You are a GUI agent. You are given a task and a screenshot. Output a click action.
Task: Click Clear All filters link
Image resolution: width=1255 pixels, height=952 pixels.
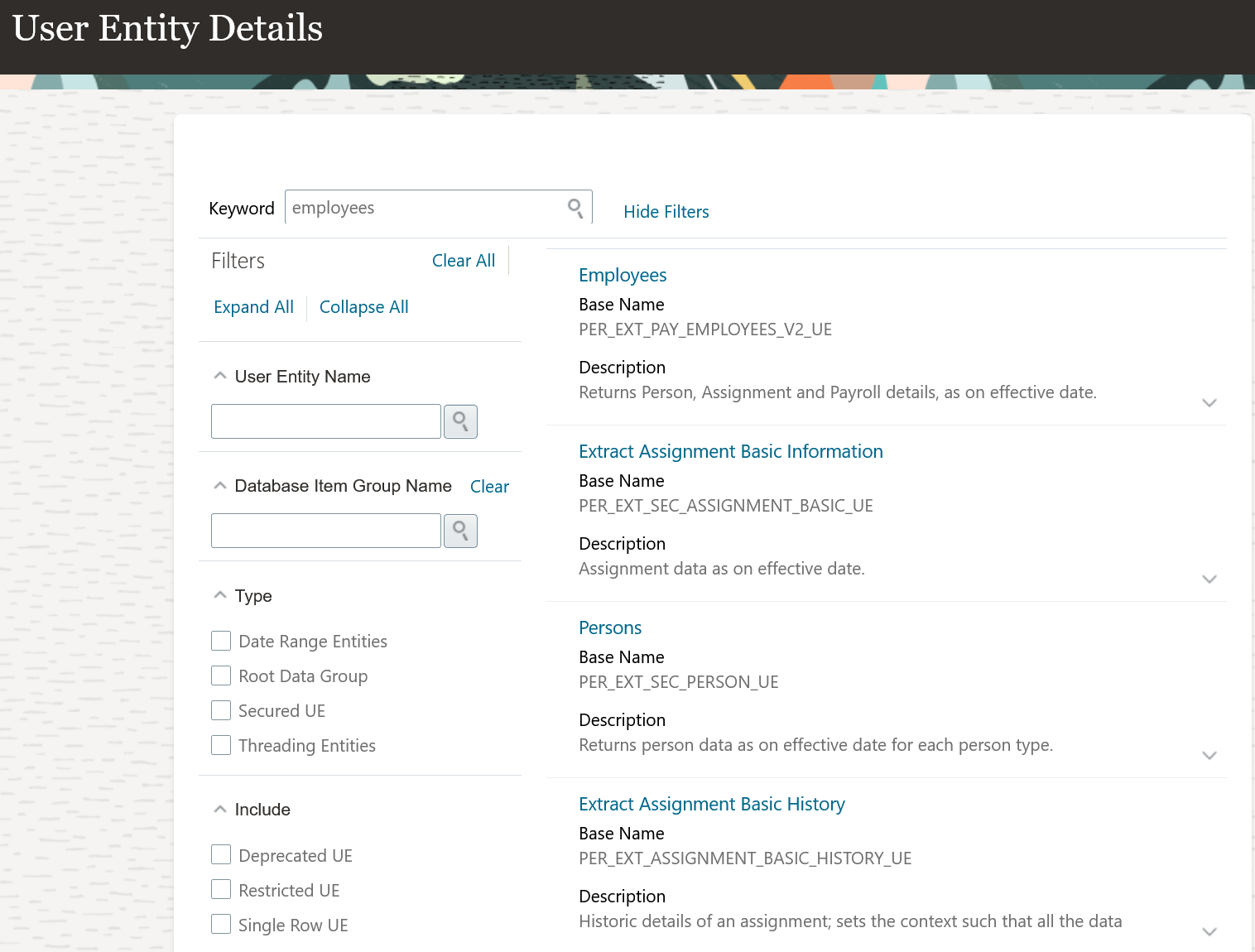click(464, 261)
